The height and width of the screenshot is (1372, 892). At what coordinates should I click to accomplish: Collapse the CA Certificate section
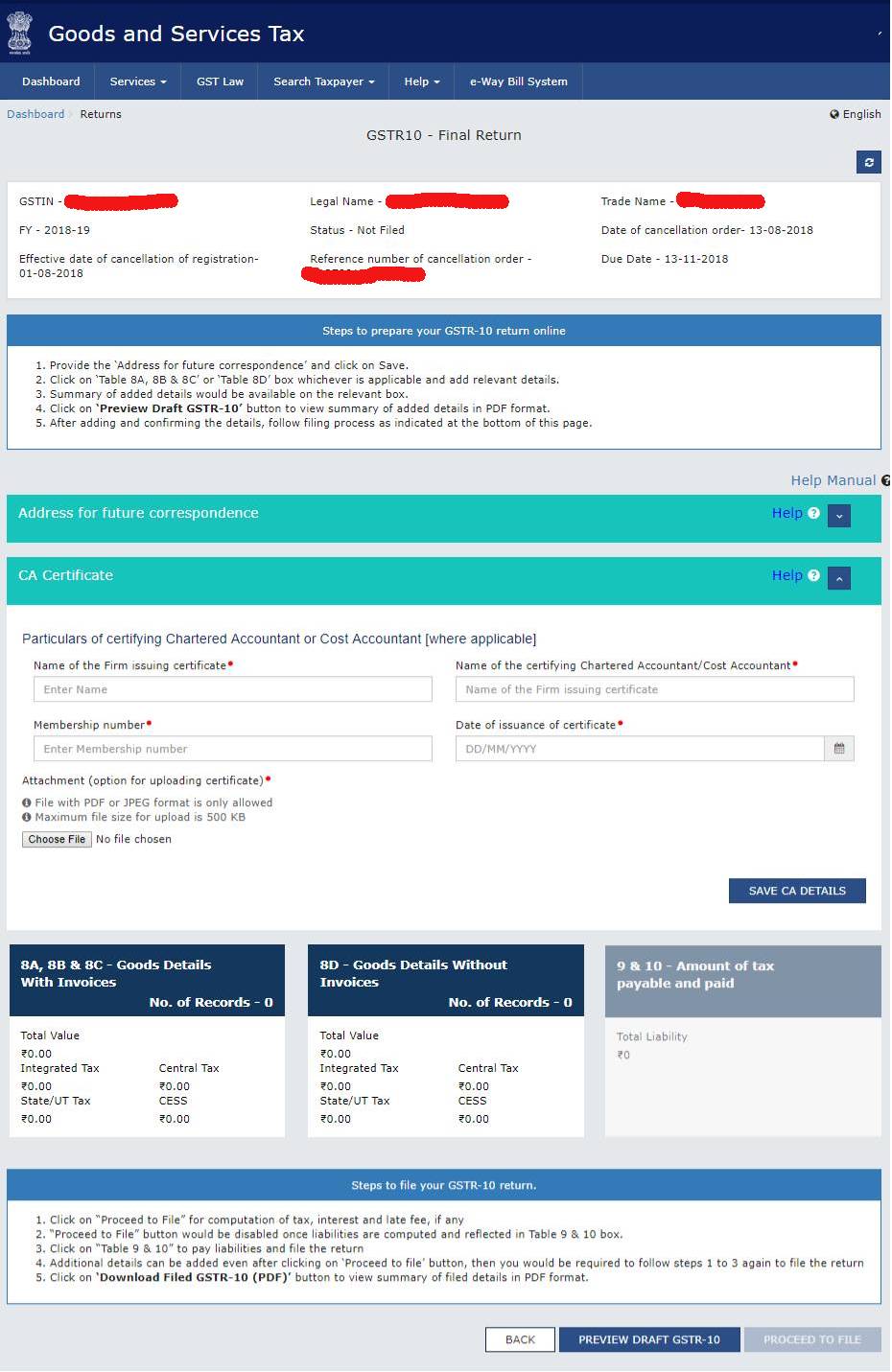(x=838, y=577)
